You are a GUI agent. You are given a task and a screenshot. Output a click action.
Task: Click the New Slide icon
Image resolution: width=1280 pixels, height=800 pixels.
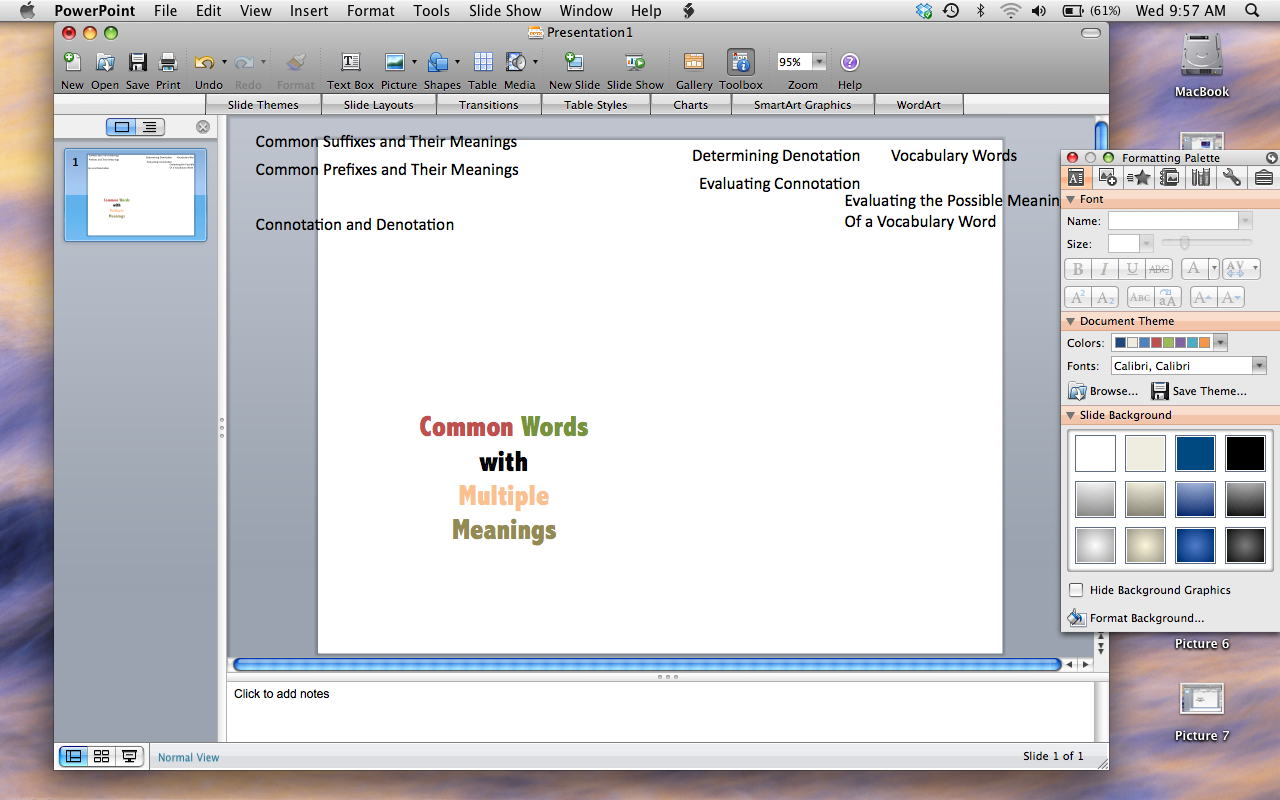click(x=574, y=63)
